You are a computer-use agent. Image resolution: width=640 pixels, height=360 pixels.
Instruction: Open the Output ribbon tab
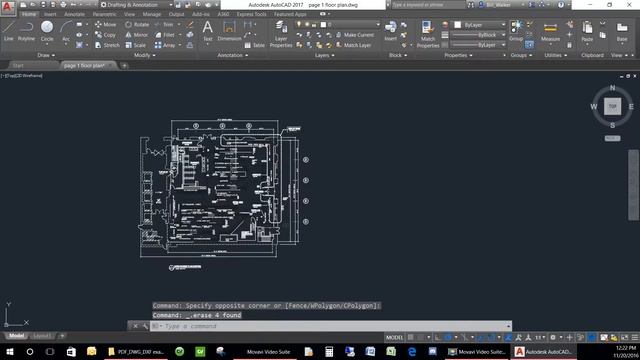176,14
